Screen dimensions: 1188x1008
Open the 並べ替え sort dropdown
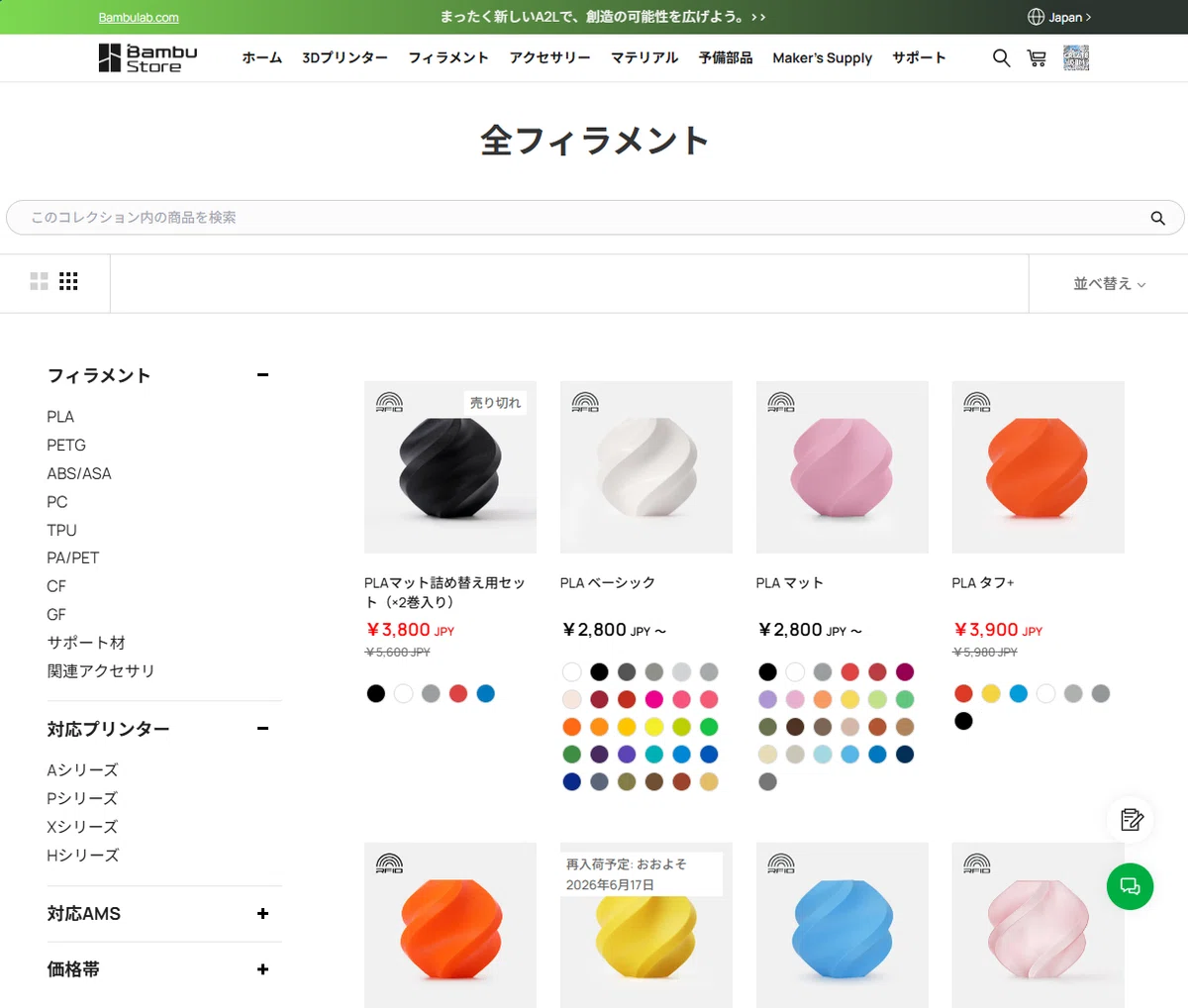[1109, 283]
